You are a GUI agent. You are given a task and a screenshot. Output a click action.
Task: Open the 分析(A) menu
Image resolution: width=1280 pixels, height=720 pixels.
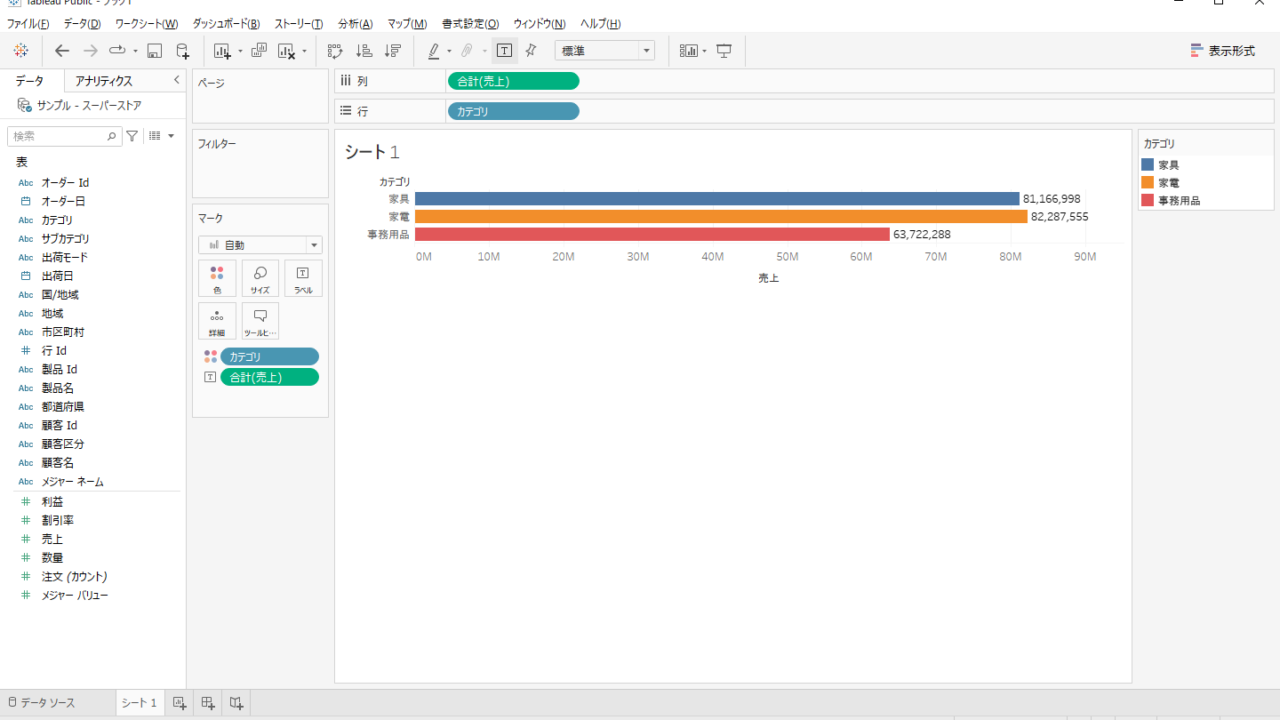pos(355,23)
